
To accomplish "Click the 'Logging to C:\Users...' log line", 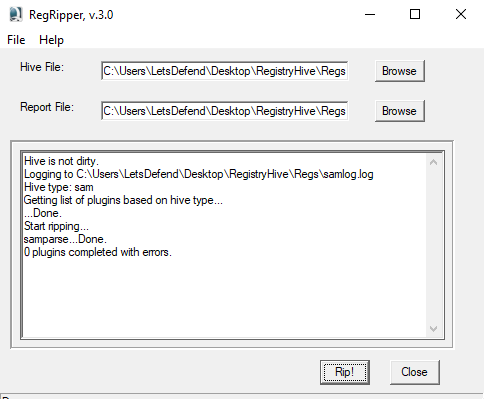I will (199, 174).
